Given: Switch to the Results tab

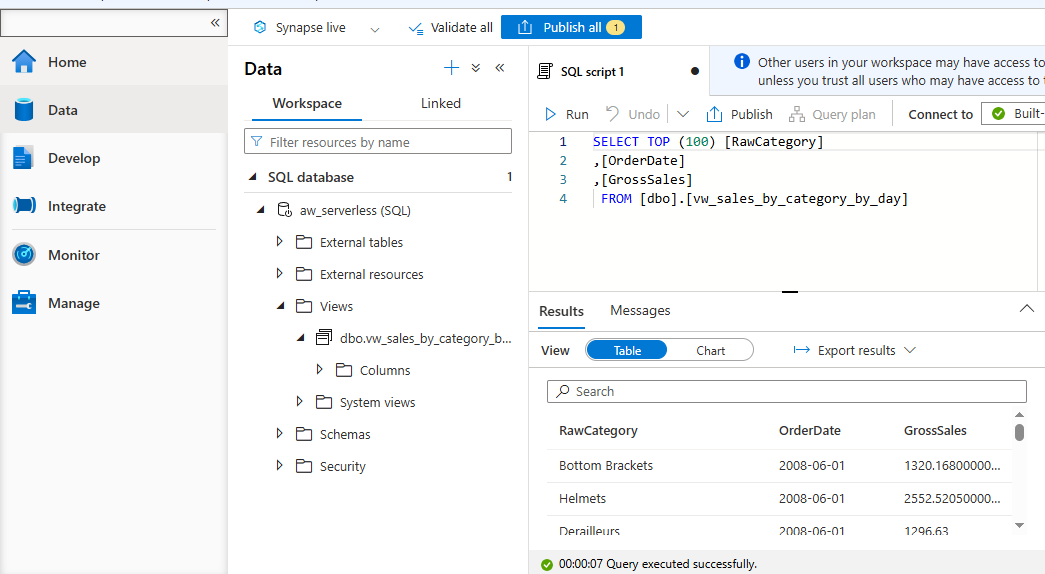Looking at the screenshot, I should pos(561,311).
